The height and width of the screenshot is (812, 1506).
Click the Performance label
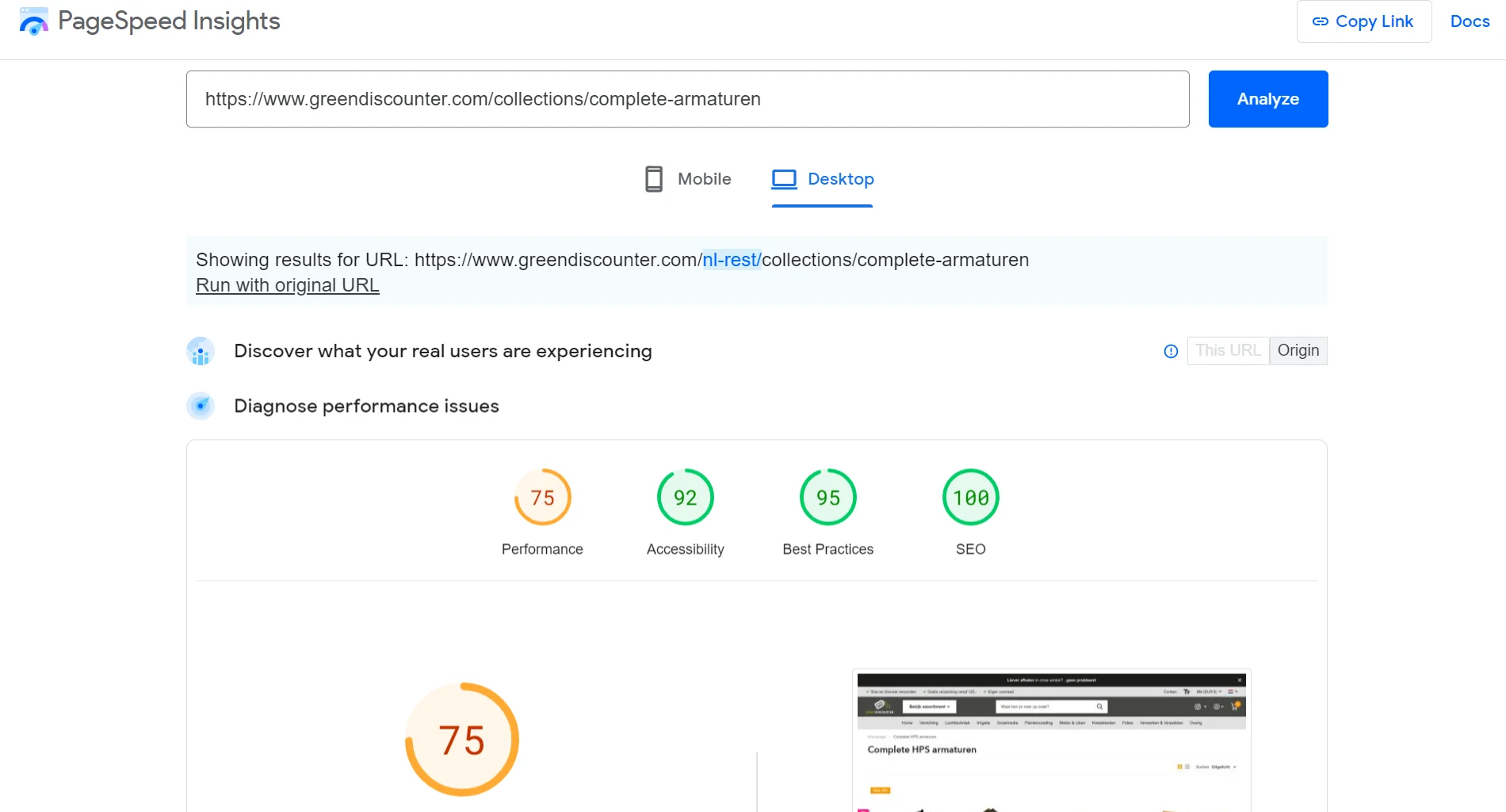(x=542, y=549)
